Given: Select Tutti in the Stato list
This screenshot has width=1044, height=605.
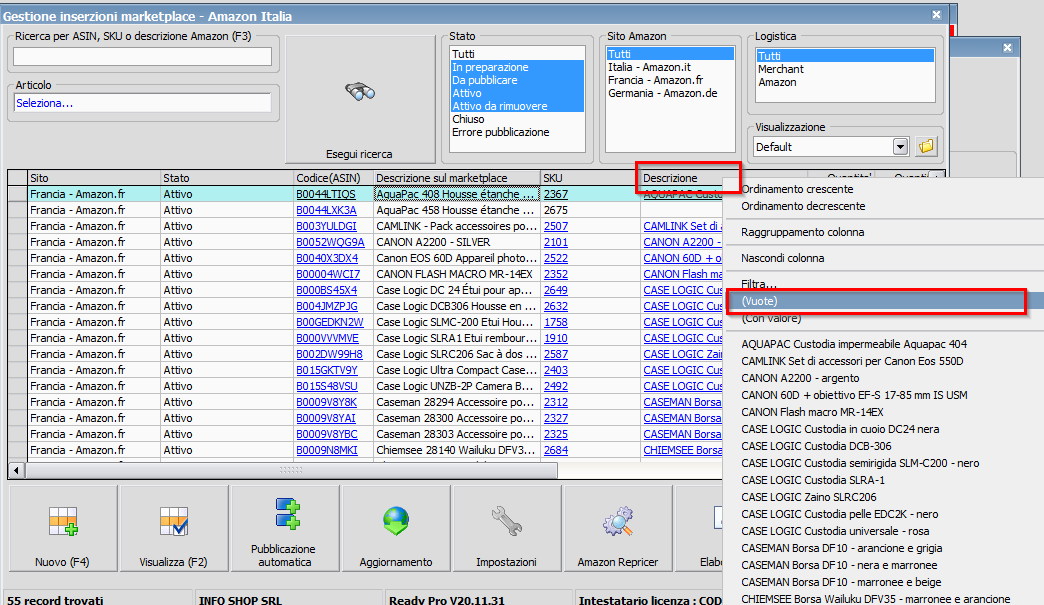Looking at the screenshot, I should (517, 54).
